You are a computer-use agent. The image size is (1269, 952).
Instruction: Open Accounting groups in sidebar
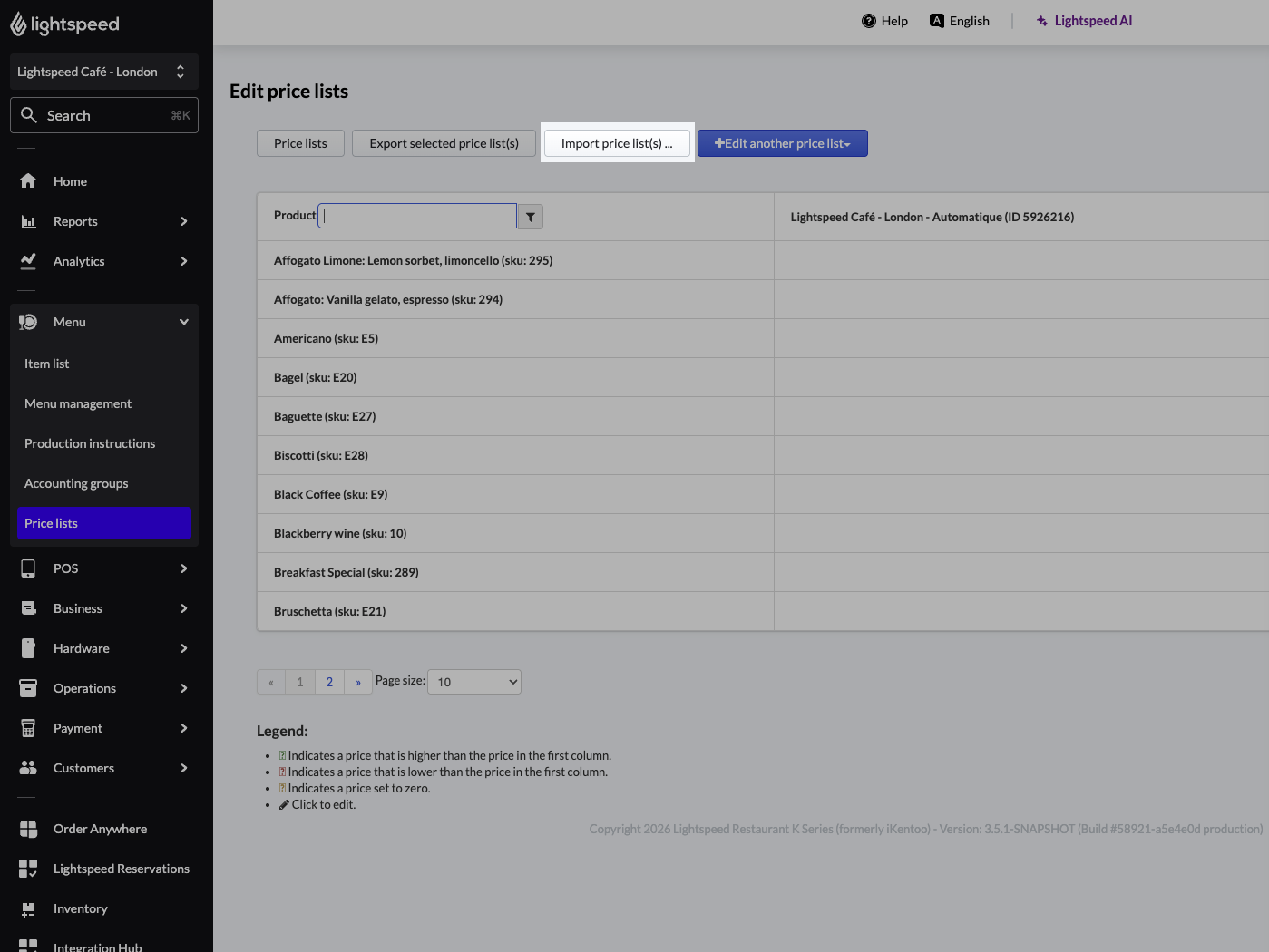tap(104, 483)
